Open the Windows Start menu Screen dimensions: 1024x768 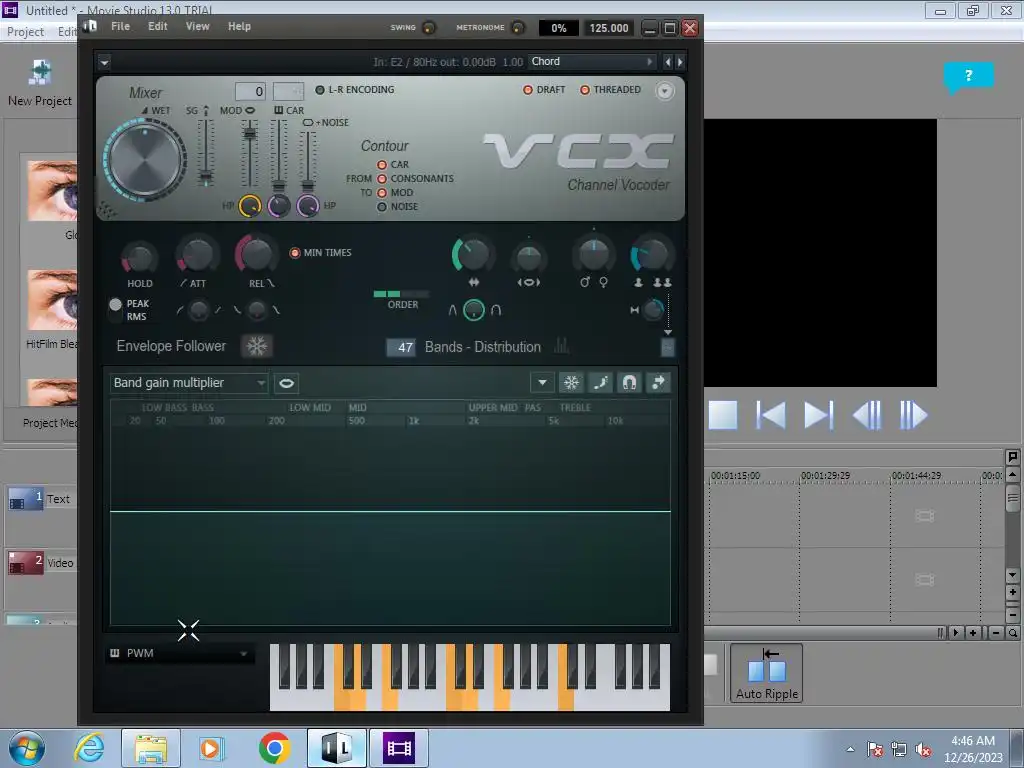(27, 748)
